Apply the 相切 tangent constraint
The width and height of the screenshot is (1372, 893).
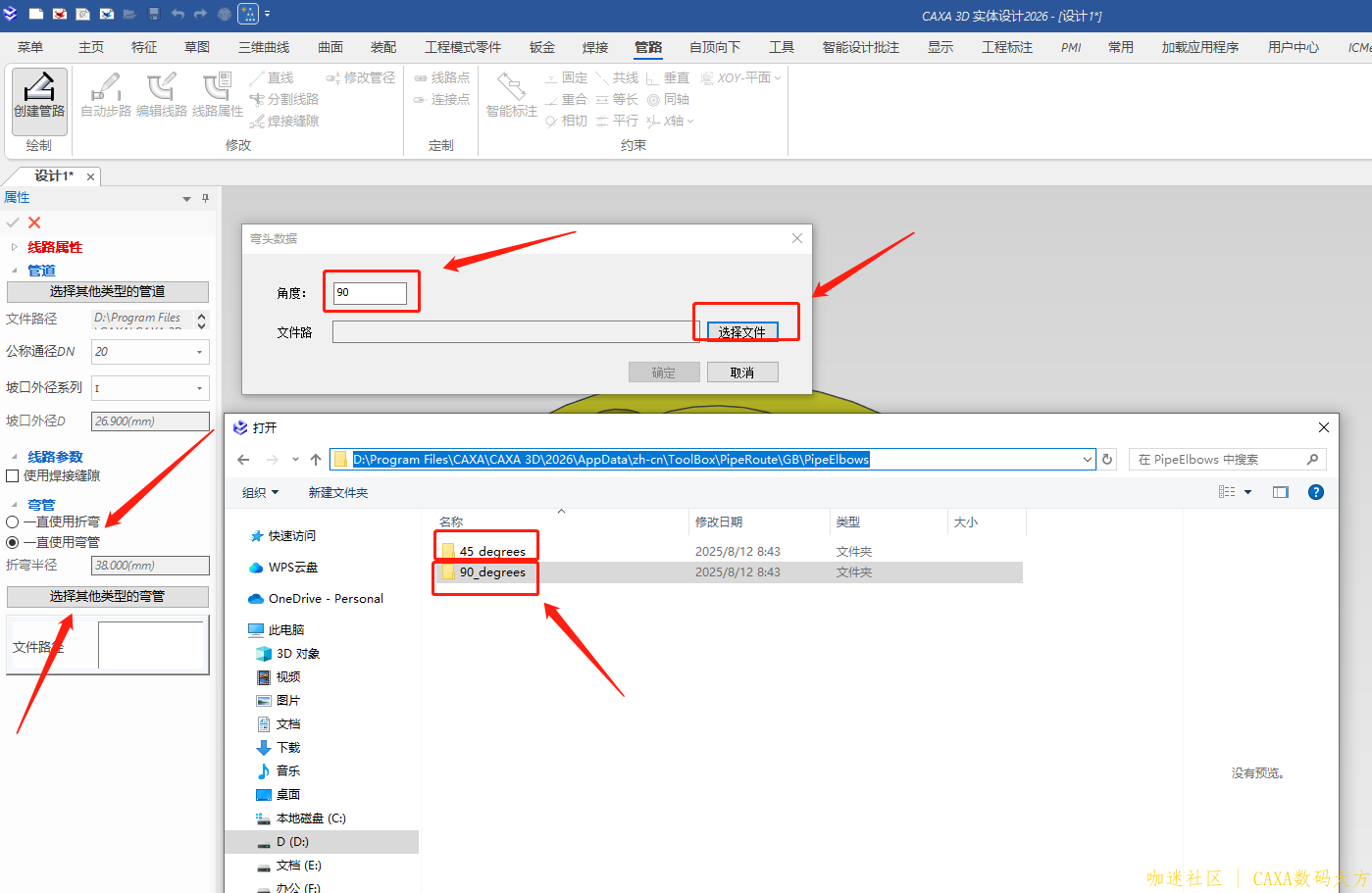[x=566, y=121]
